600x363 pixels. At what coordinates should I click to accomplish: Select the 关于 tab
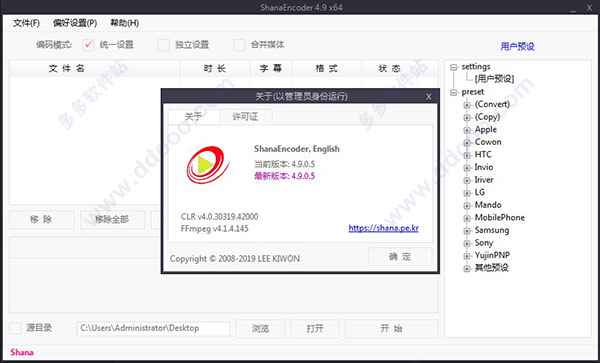(194, 117)
